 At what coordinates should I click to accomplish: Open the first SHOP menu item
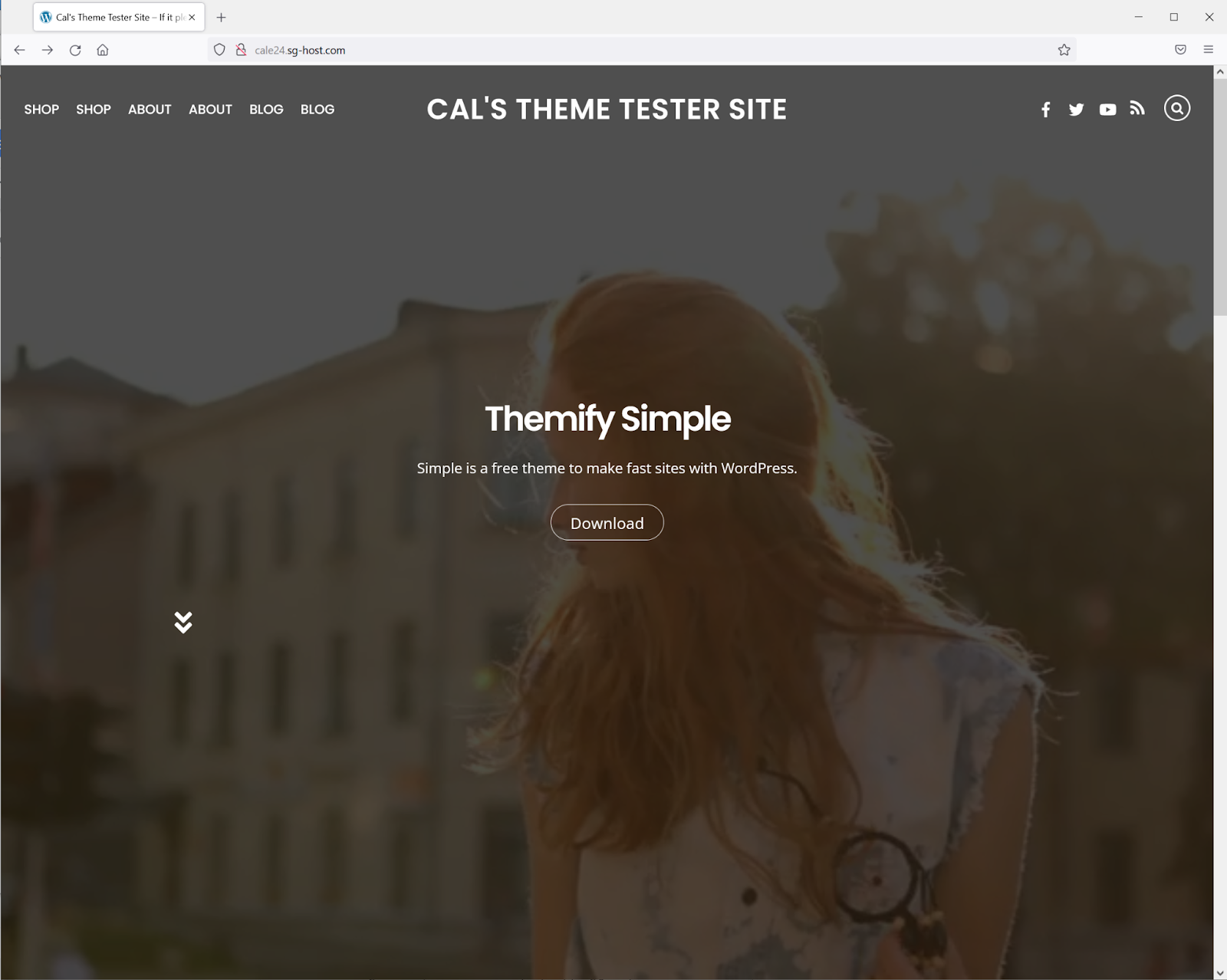[41, 110]
